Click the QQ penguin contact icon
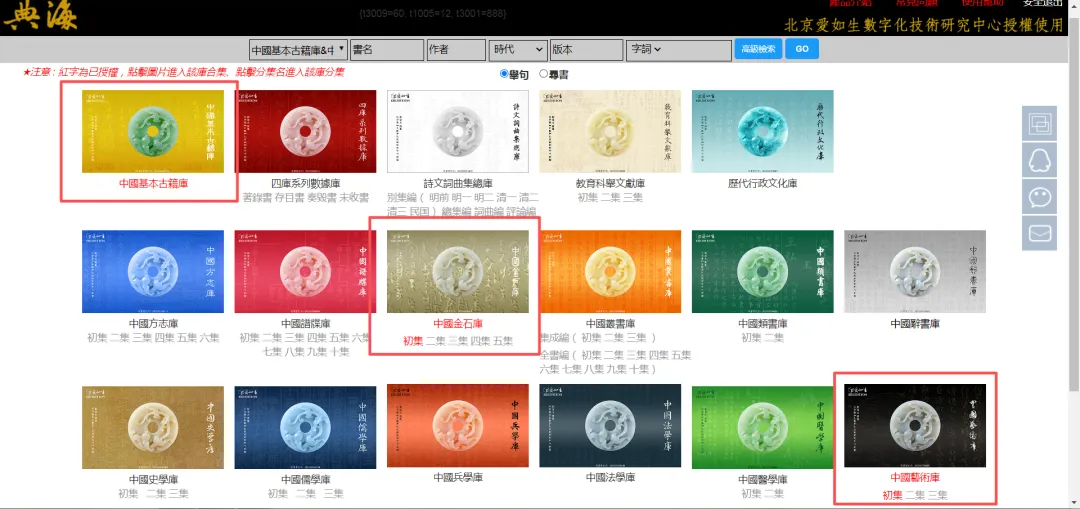This screenshot has height=509, width=1080. click(1039, 160)
